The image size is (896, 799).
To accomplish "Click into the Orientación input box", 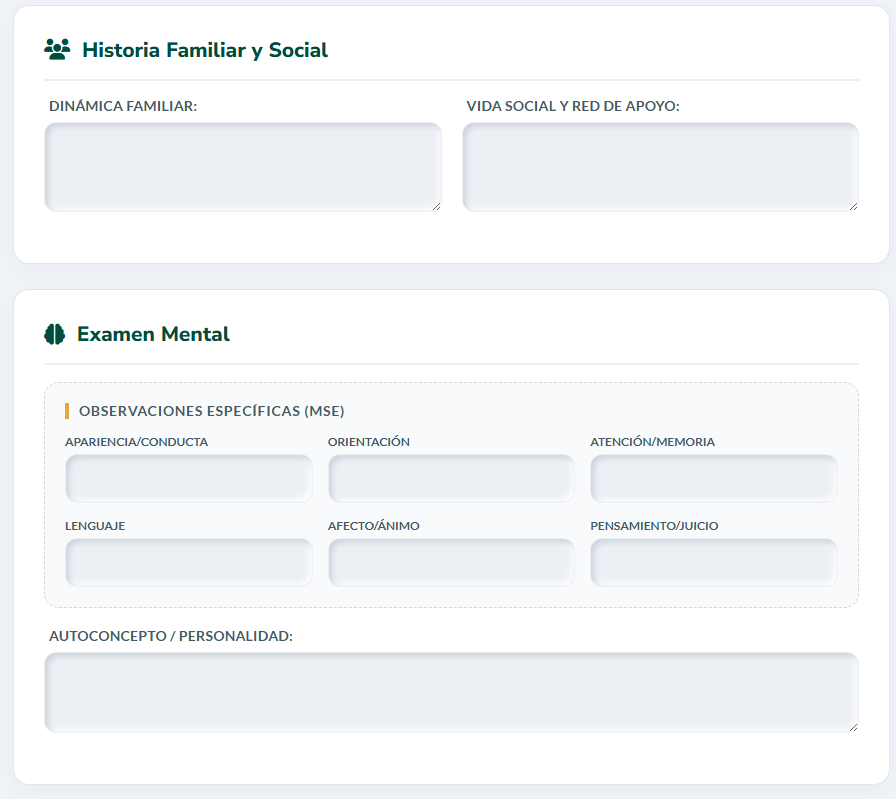I will (x=451, y=479).
